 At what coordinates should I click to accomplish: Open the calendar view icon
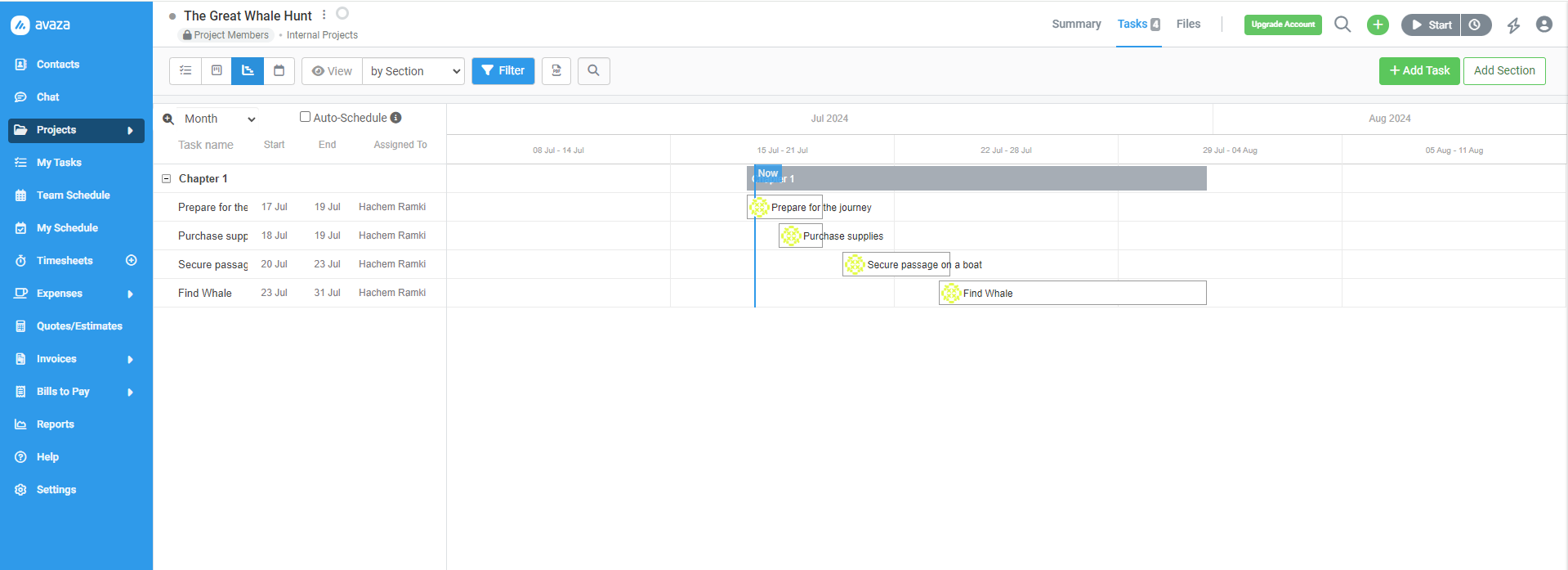(x=279, y=71)
